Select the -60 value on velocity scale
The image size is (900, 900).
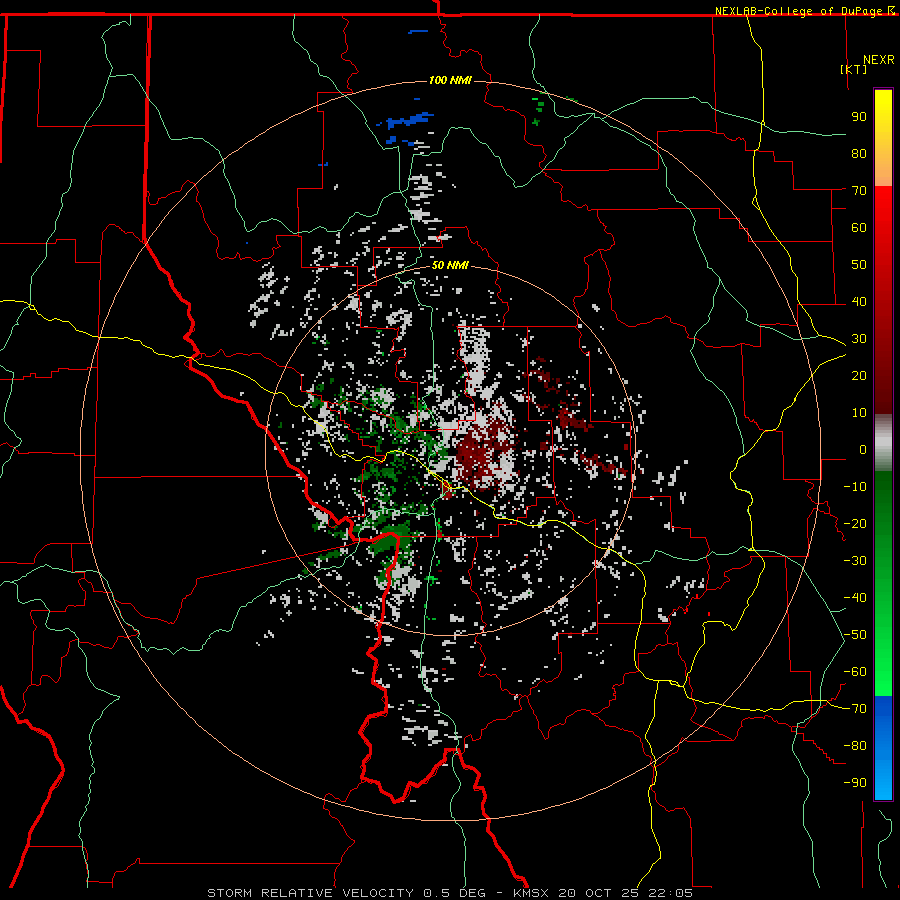(855, 672)
